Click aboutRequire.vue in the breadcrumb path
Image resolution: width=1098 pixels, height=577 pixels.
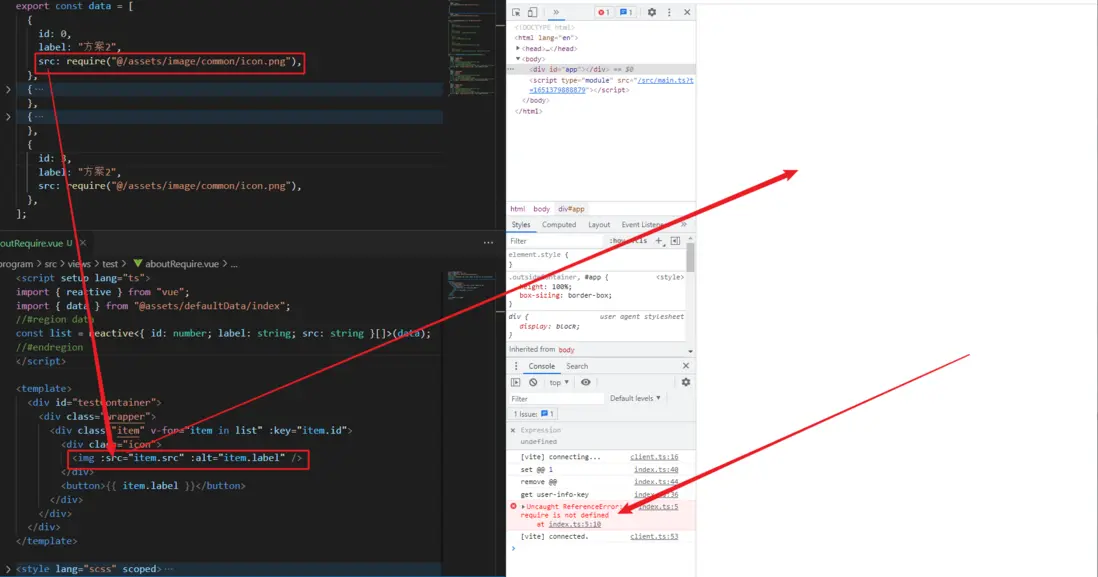(181, 264)
